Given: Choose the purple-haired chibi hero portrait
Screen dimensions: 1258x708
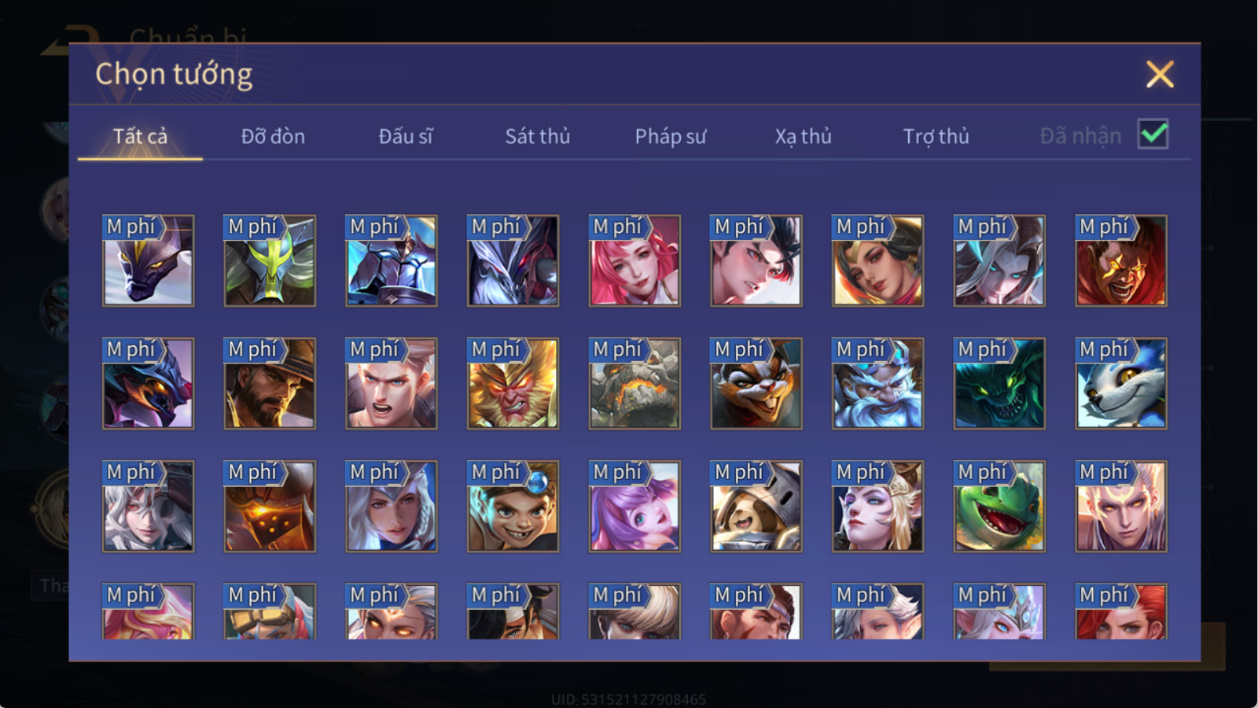Looking at the screenshot, I should pos(635,506).
